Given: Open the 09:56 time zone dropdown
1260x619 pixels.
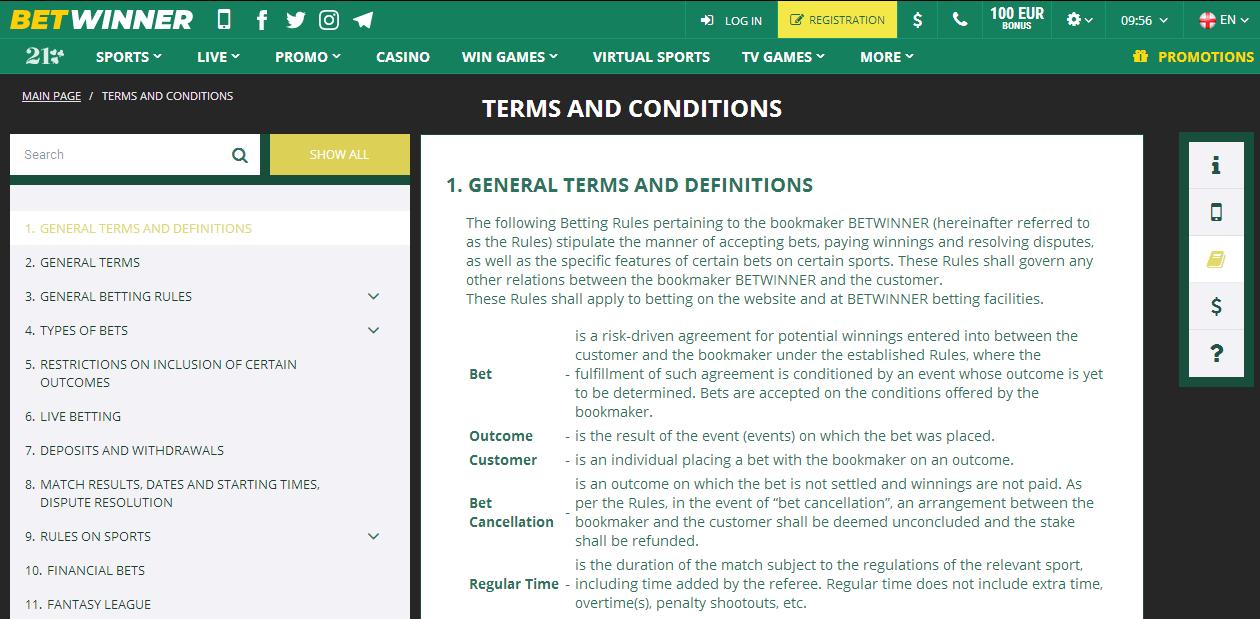Looking at the screenshot, I should tap(1144, 19).
